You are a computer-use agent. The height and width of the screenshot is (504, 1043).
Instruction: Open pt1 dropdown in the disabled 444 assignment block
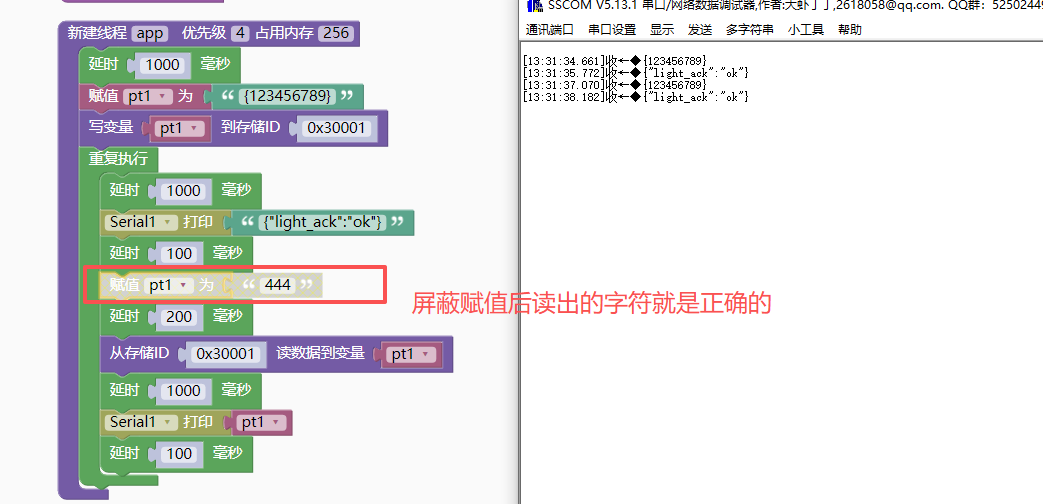tap(168, 285)
